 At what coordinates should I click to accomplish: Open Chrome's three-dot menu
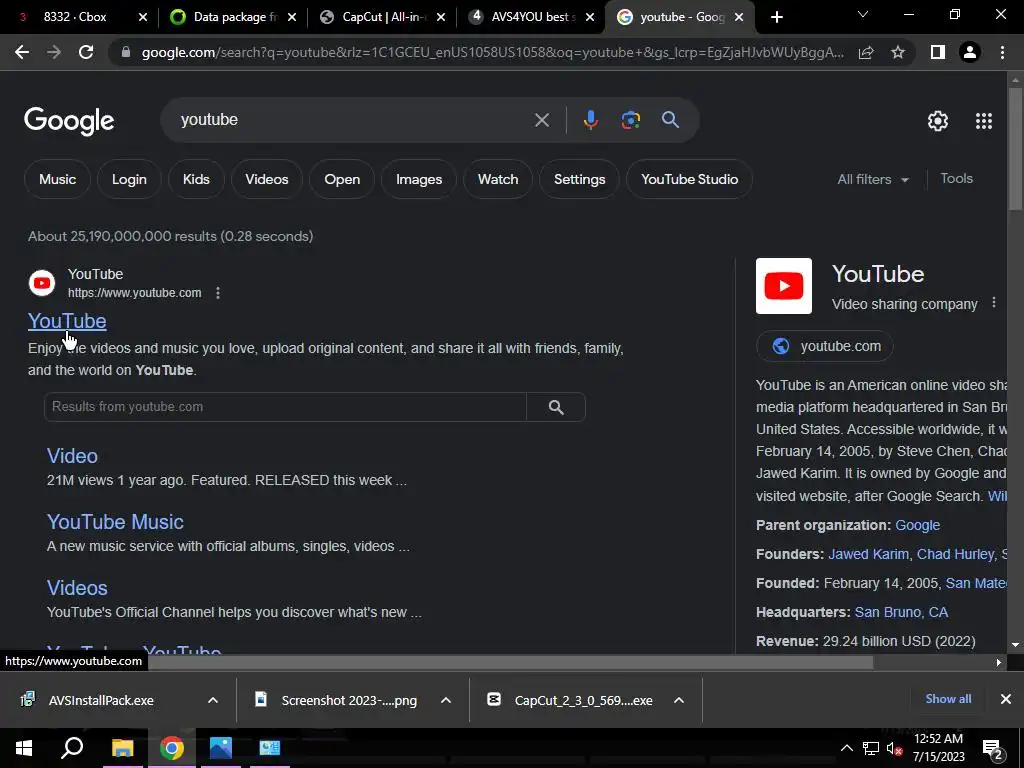(x=1002, y=52)
